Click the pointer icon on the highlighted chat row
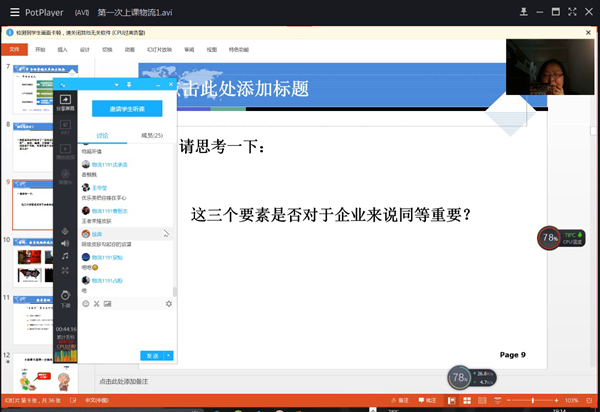 (x=166, y=234)
